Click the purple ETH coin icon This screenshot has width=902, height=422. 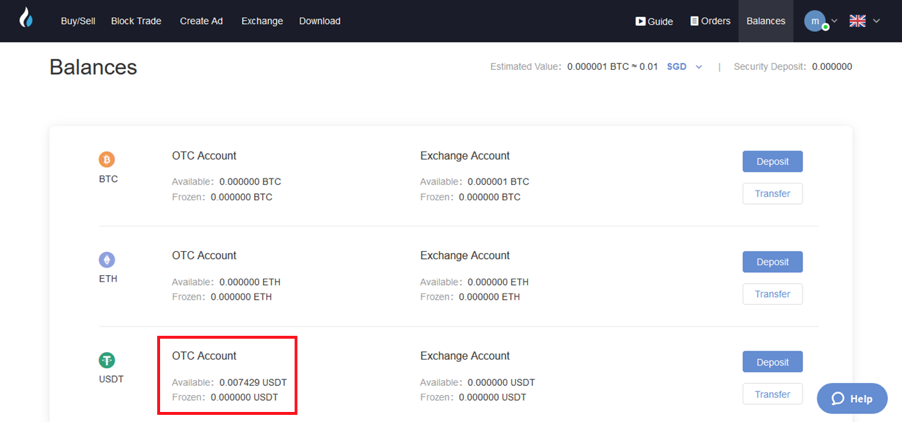pos(107,260)
